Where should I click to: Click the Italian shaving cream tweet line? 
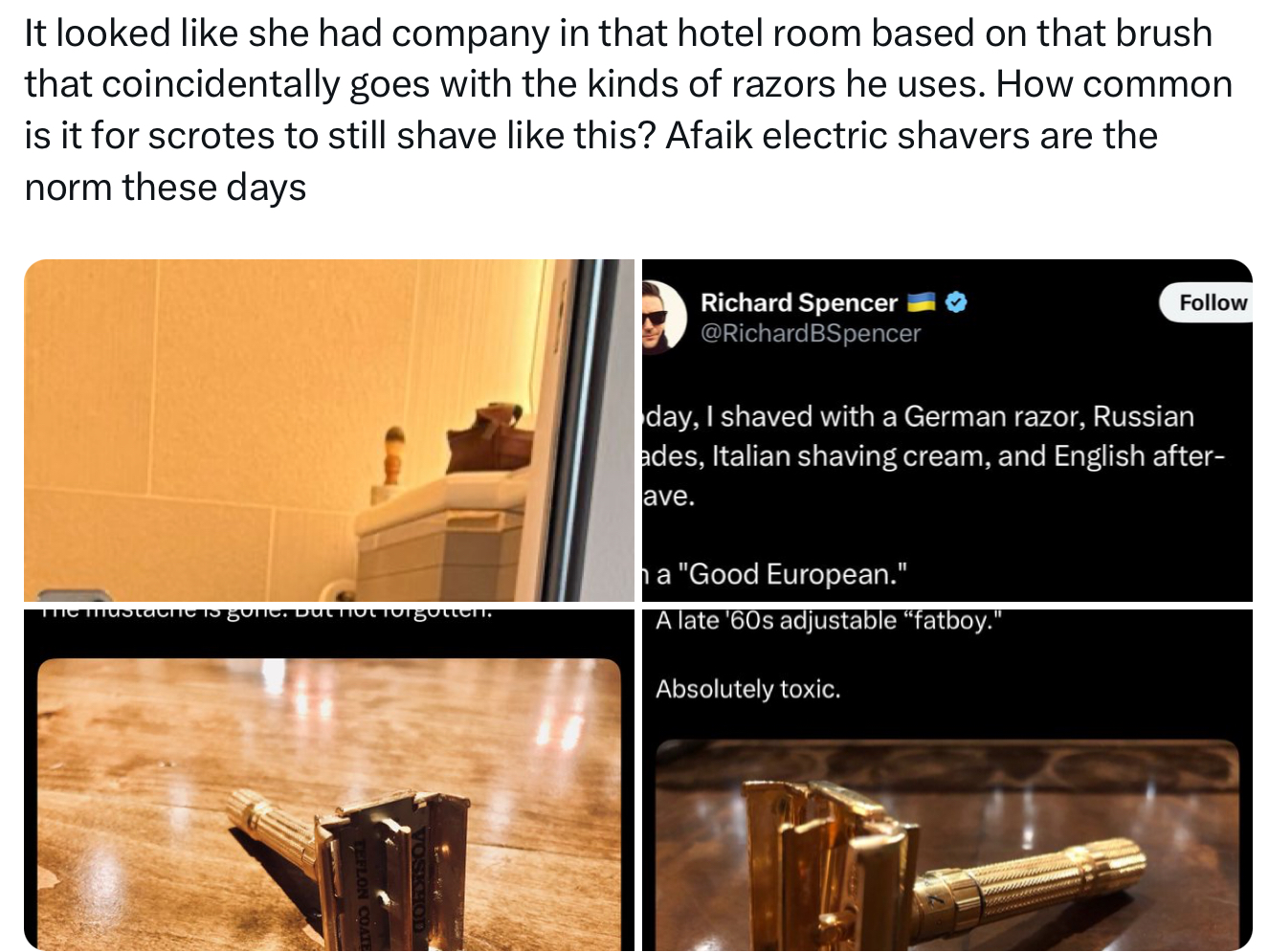pyautogui.click(x=933, y=456)
